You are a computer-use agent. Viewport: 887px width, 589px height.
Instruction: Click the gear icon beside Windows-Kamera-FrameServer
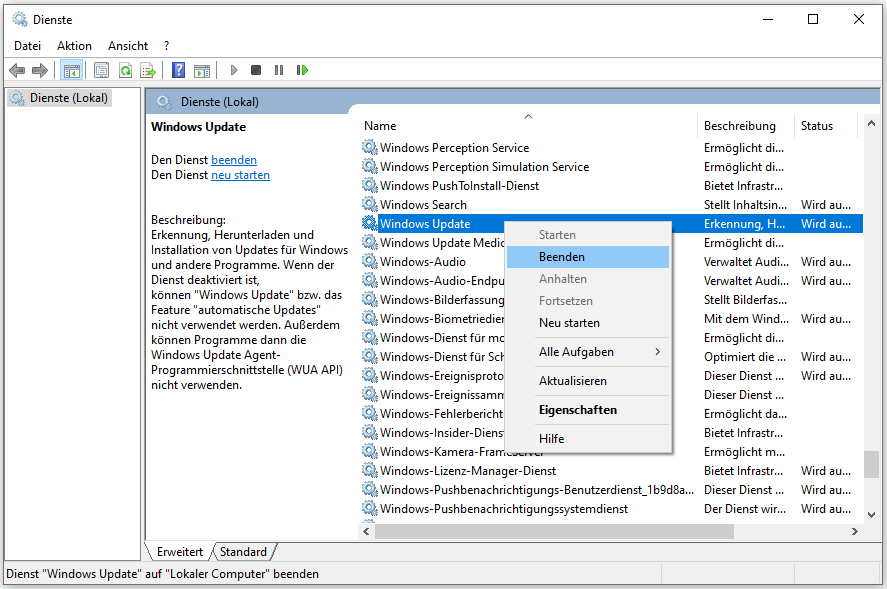click(x=369, y=452)
